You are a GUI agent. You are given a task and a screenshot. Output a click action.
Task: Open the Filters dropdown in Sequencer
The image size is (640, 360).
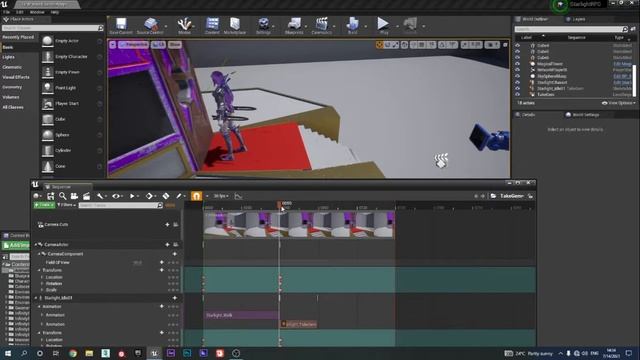coord(67,205)
